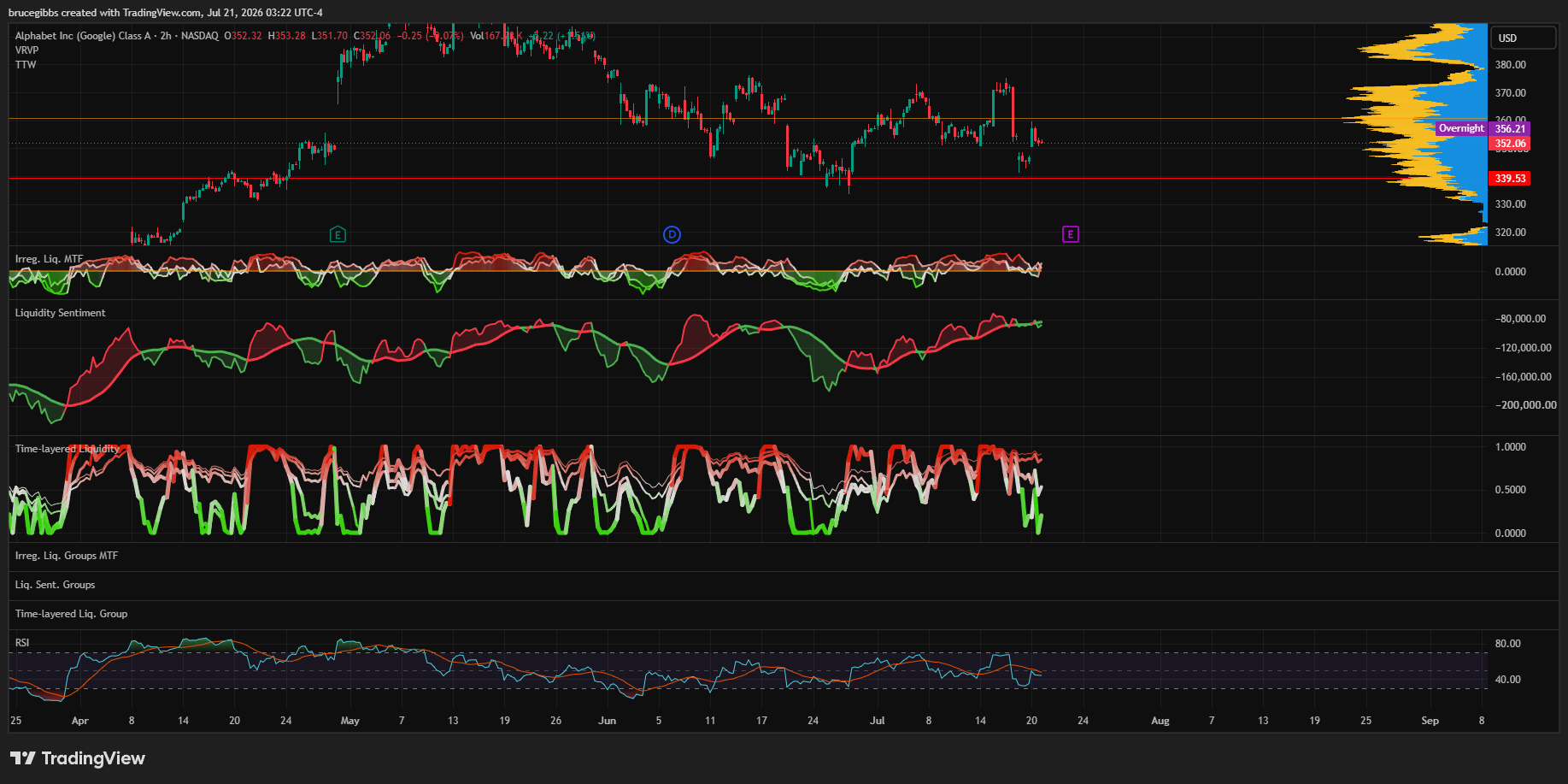Click the Sep label on the time axis
Viewport: 1568px width, 784px height.
coord(1430,721)
